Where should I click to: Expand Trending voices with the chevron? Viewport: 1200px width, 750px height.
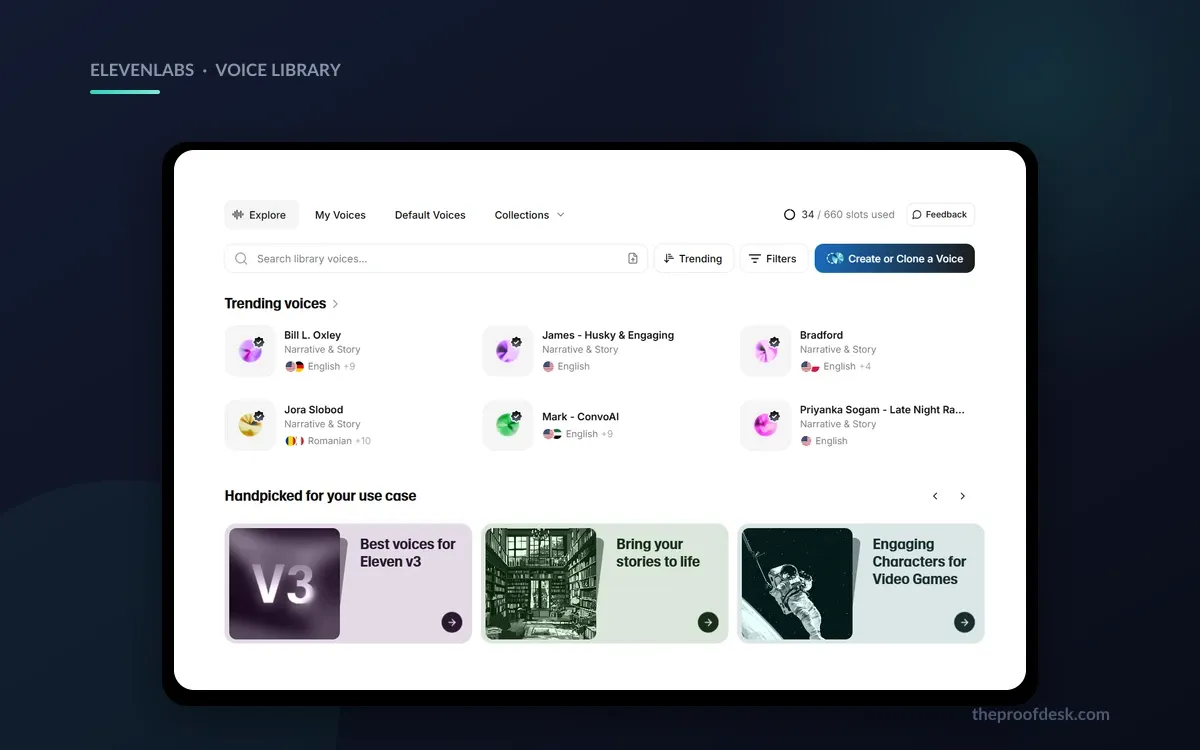pos(336,304)
